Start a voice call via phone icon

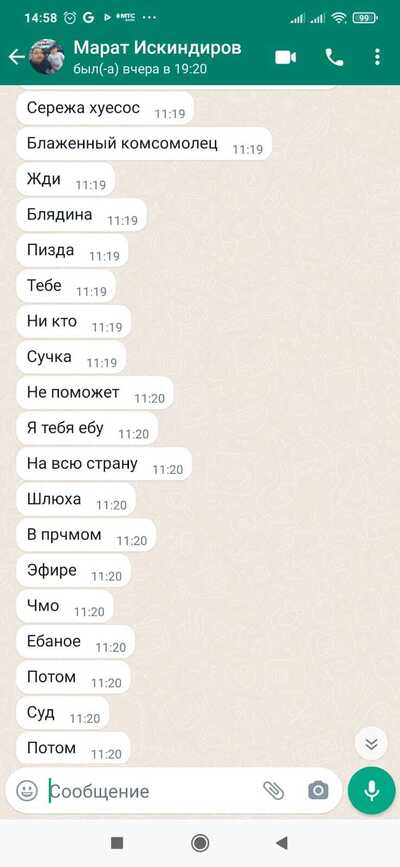334,58
